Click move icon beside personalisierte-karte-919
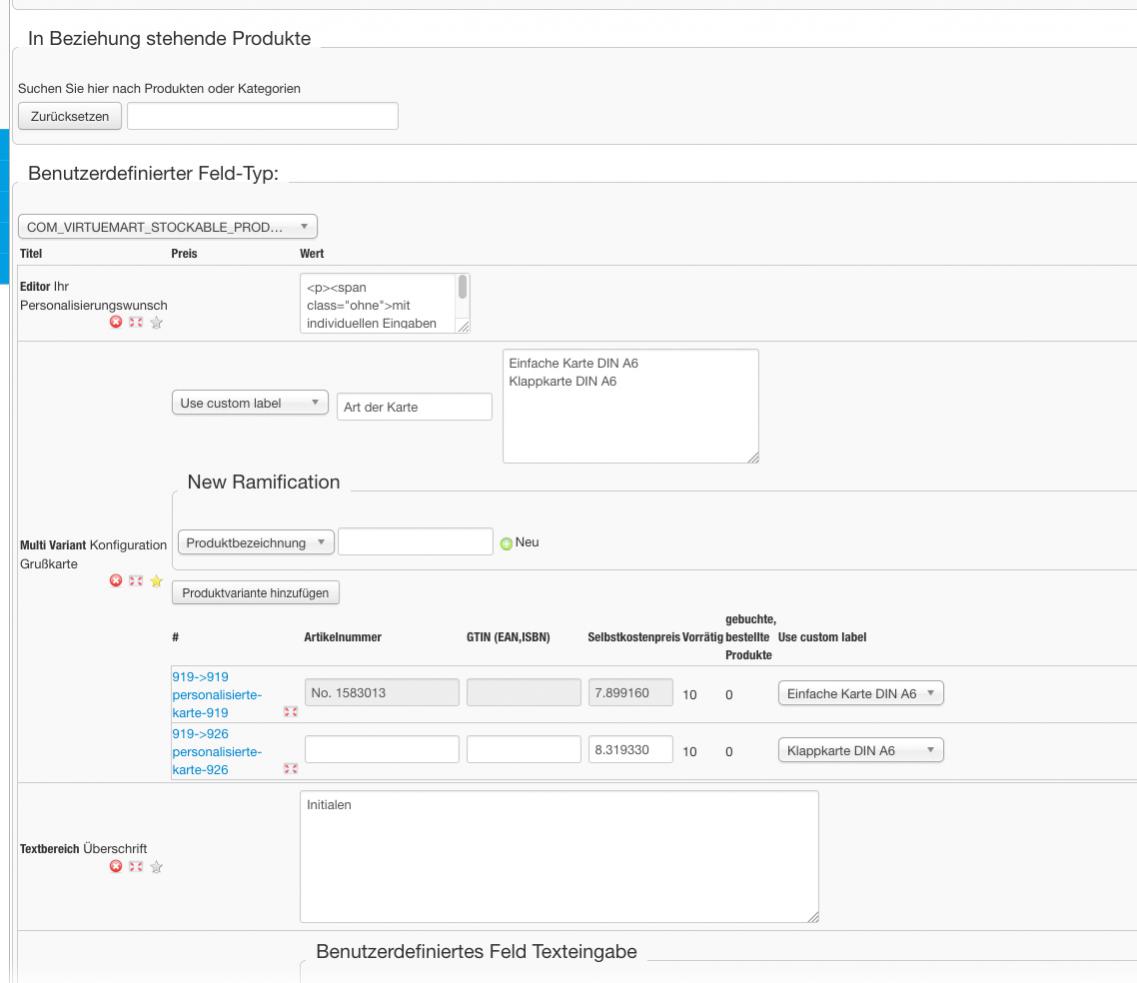 [x=291, y=713]
